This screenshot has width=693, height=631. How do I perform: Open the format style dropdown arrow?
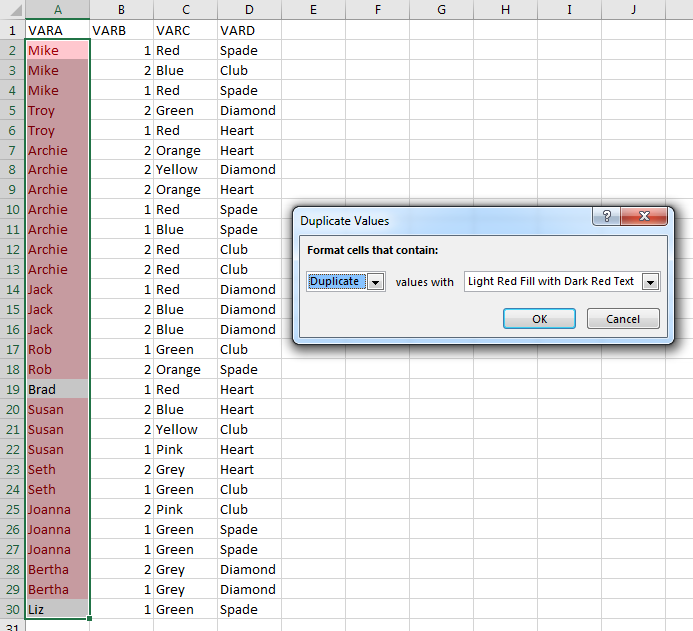point(651,282)
